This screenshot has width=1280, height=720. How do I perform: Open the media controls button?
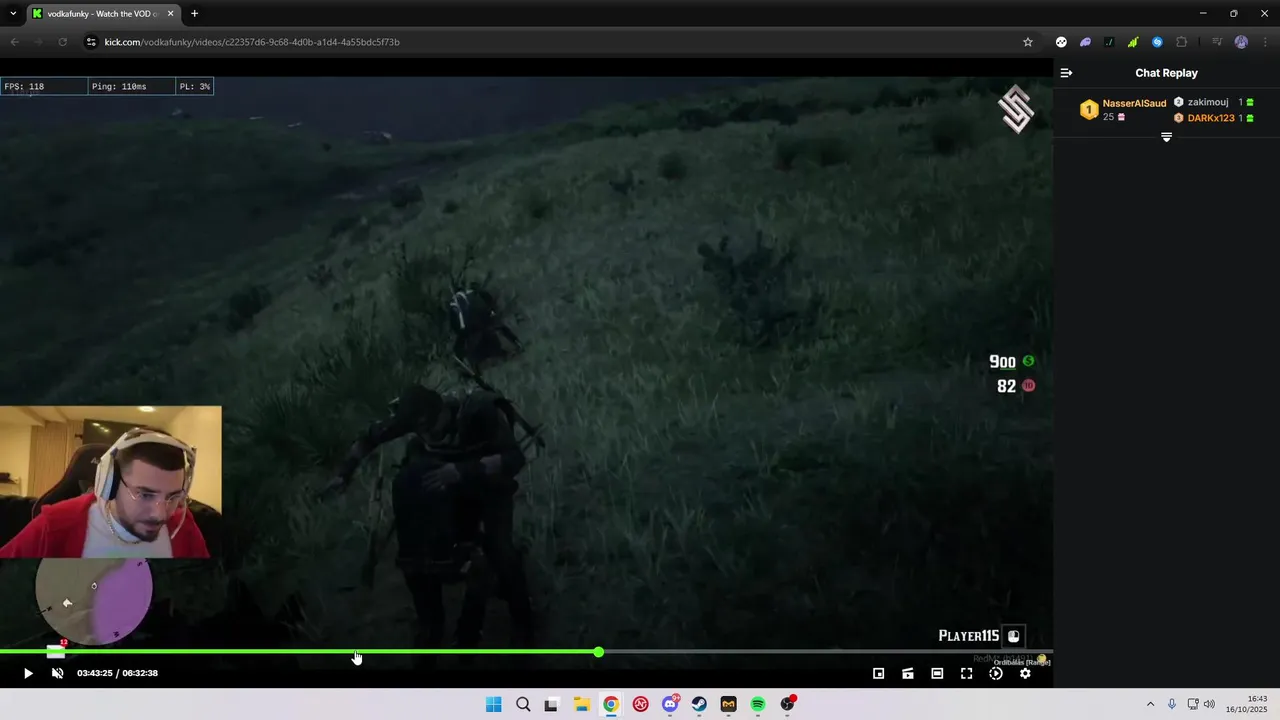[x=1217, y=42]
